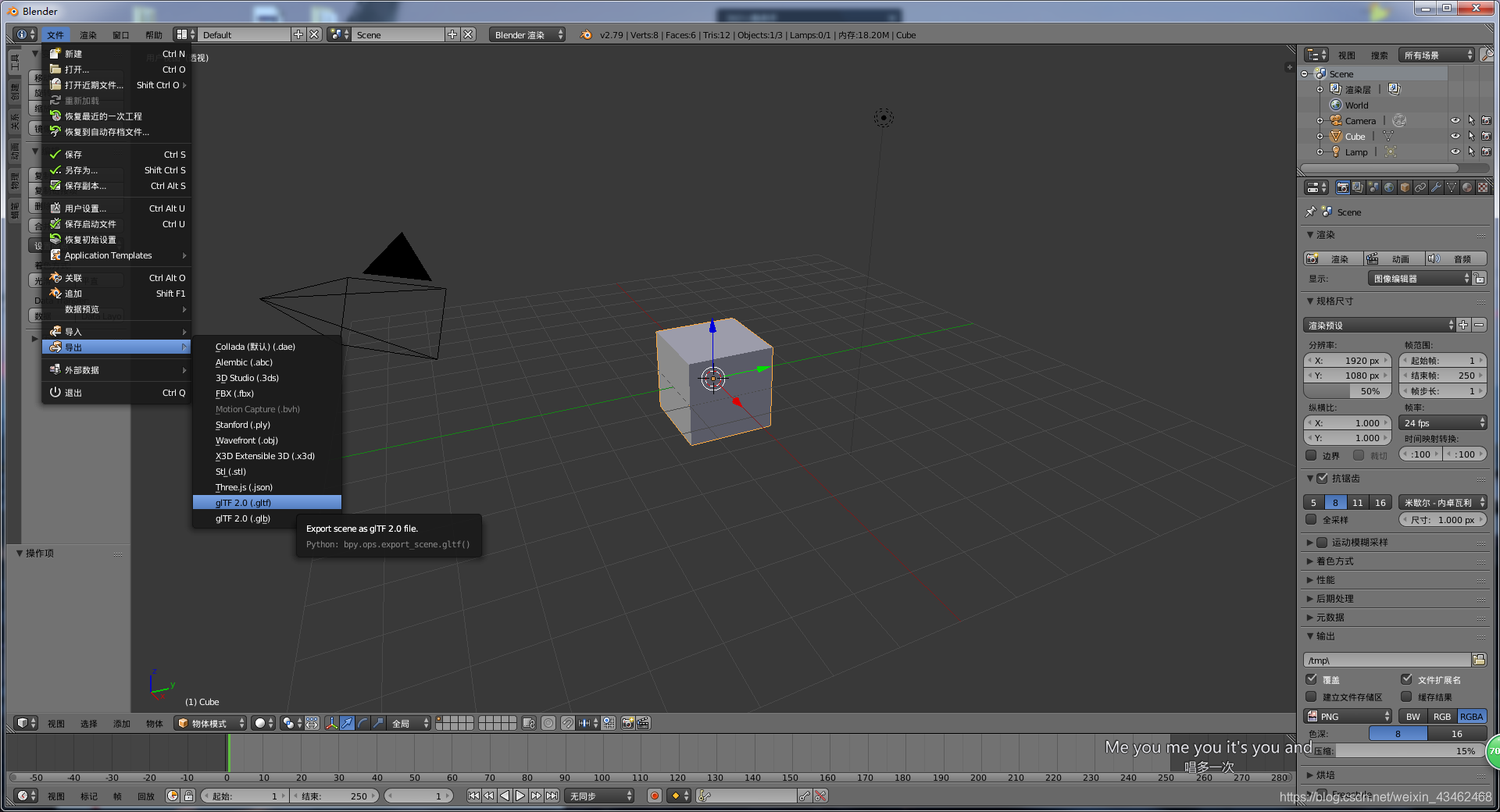Open the Texture properties tab checker icon
Screen dimensions: 1500x812
pos(1483,187)
